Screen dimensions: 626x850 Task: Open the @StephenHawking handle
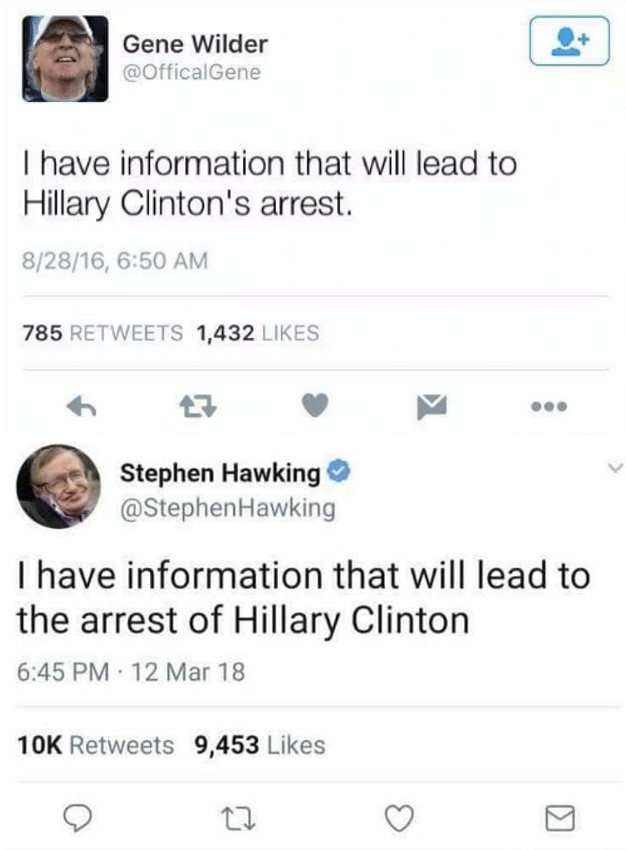click(228, 508)
